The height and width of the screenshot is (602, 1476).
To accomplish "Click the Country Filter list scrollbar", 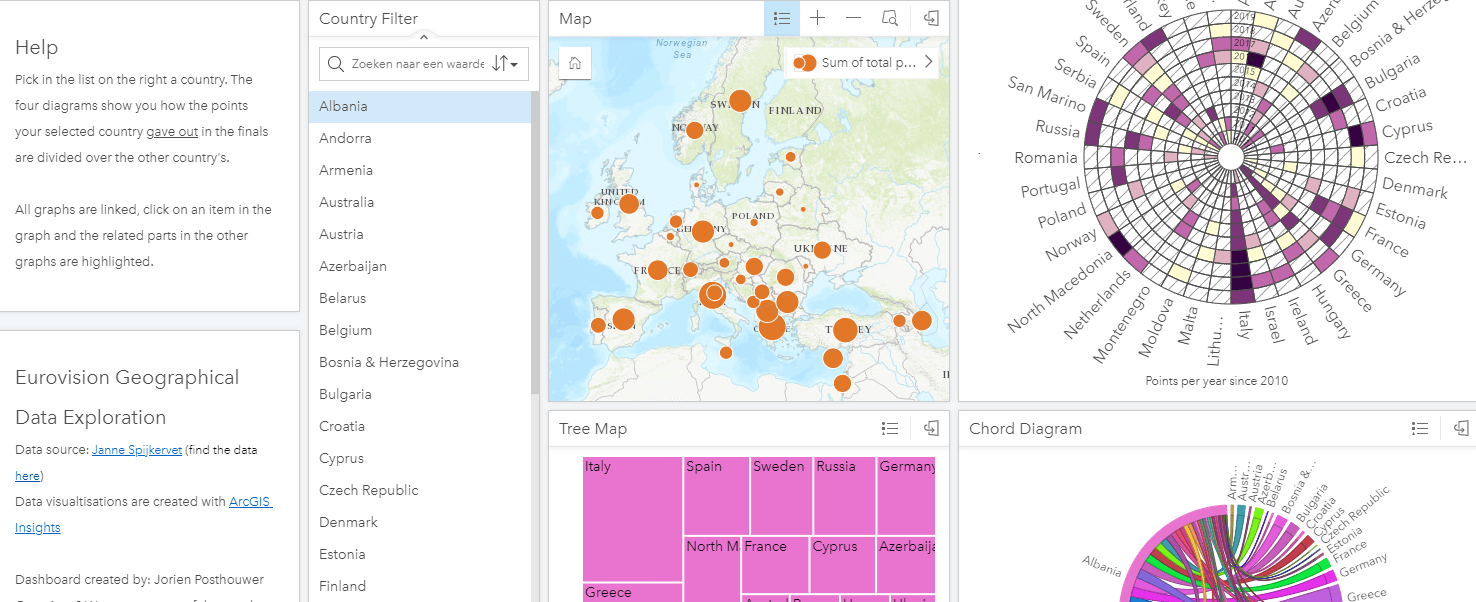I will 535,245.
